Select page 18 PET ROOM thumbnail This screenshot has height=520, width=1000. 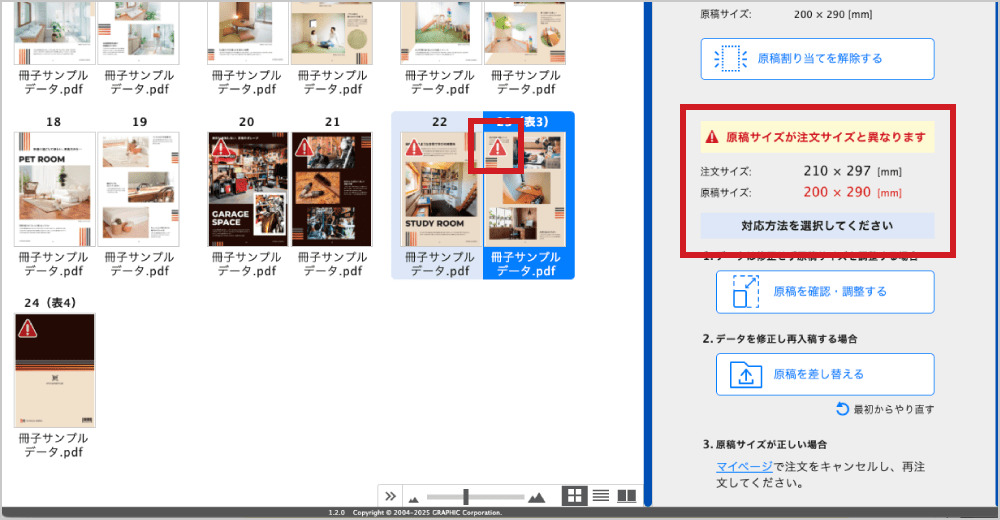click(x=55, y=189)
